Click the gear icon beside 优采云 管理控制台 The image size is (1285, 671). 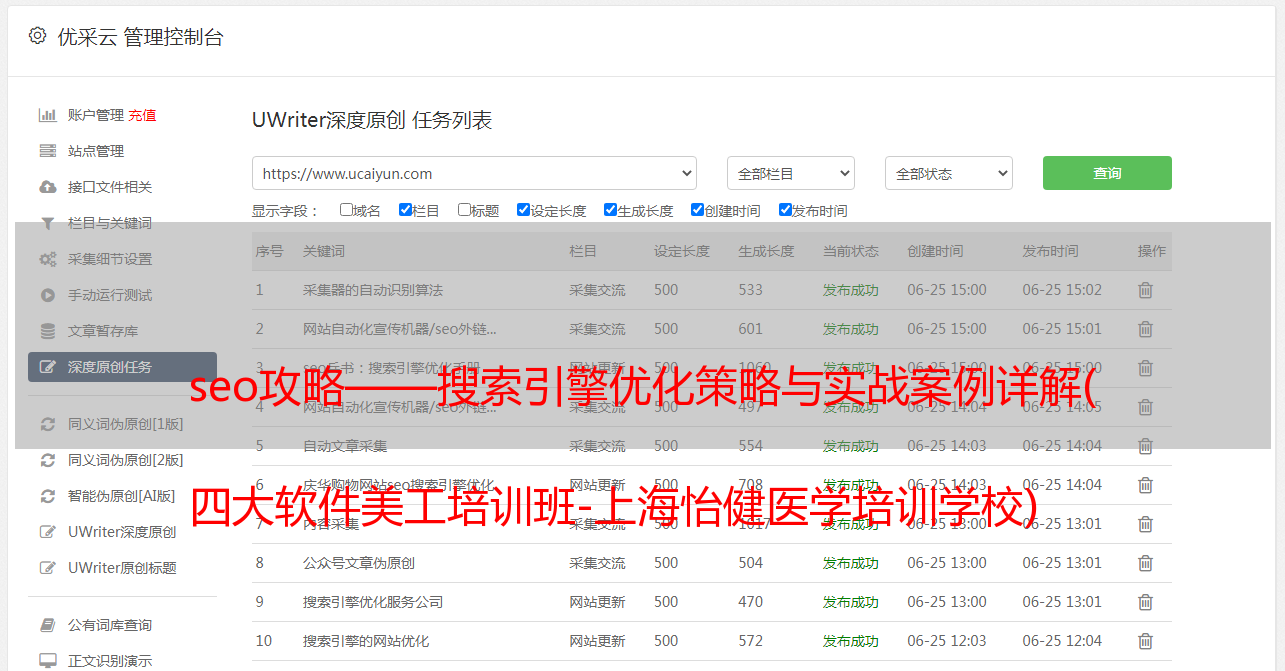point(37,36)
